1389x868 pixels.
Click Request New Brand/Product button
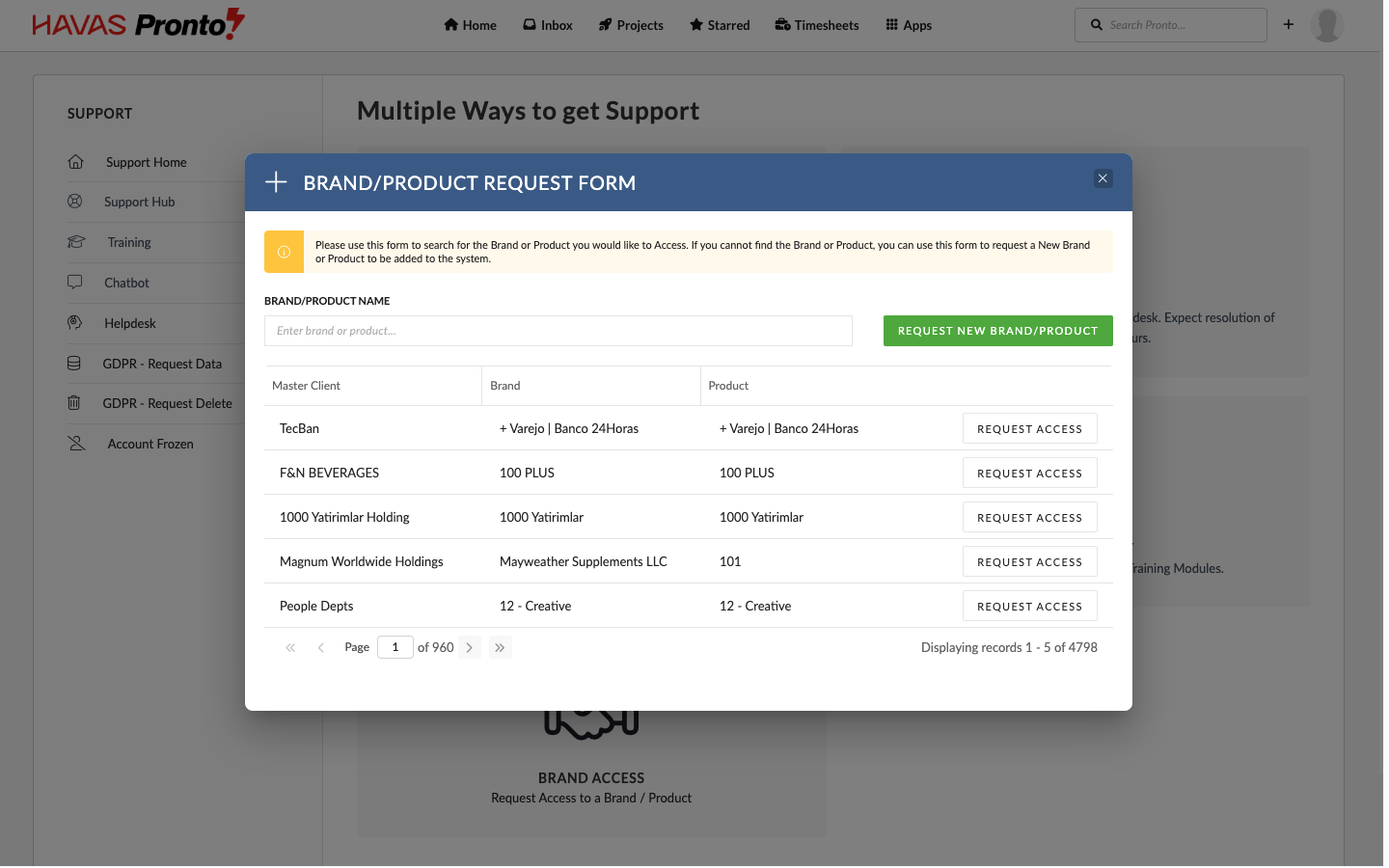[997, 331]
